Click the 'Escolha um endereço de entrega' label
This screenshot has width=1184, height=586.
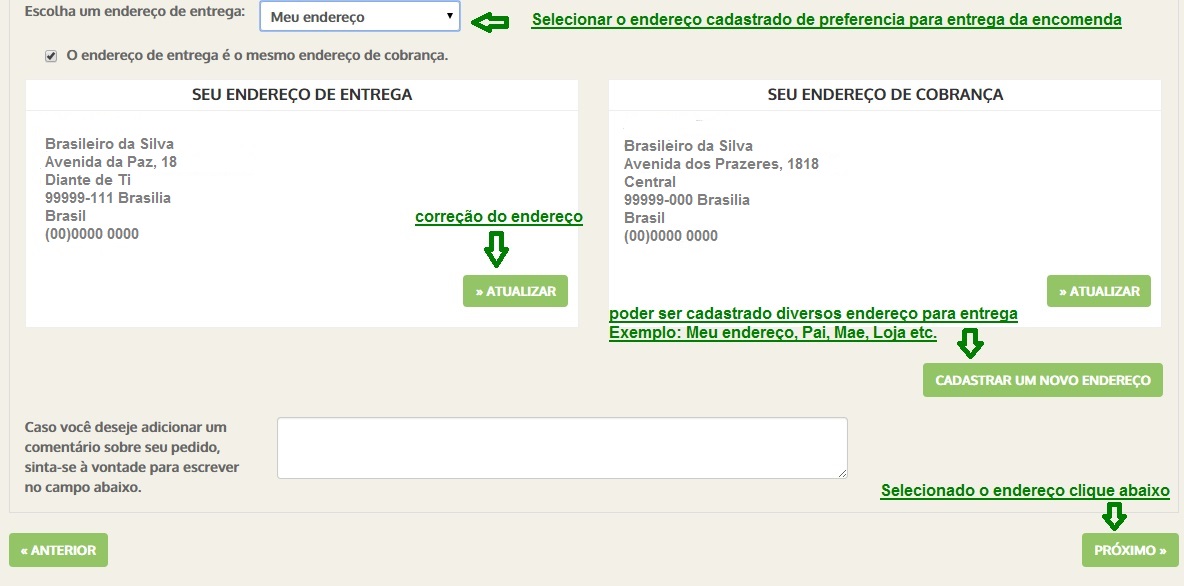point(135,13)
